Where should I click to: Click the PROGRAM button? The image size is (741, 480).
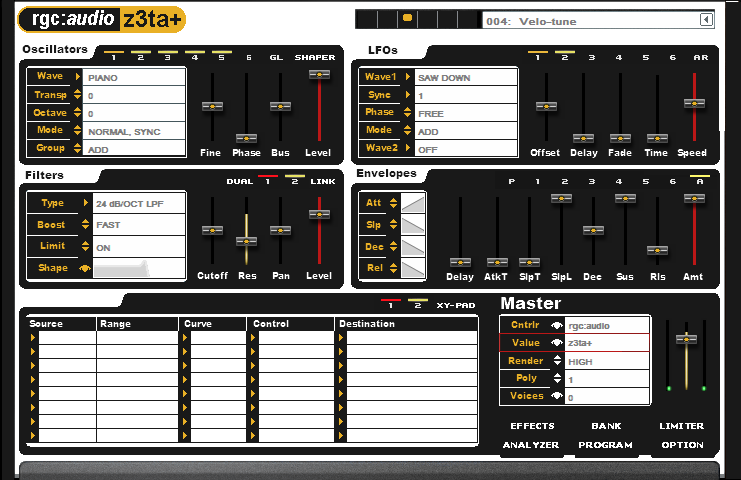605,445
